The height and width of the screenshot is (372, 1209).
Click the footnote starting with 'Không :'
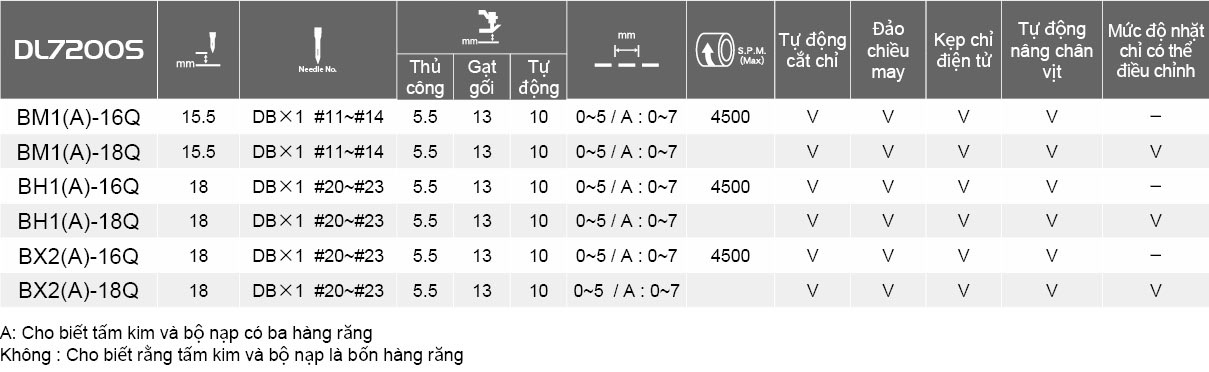click(233, 355)
